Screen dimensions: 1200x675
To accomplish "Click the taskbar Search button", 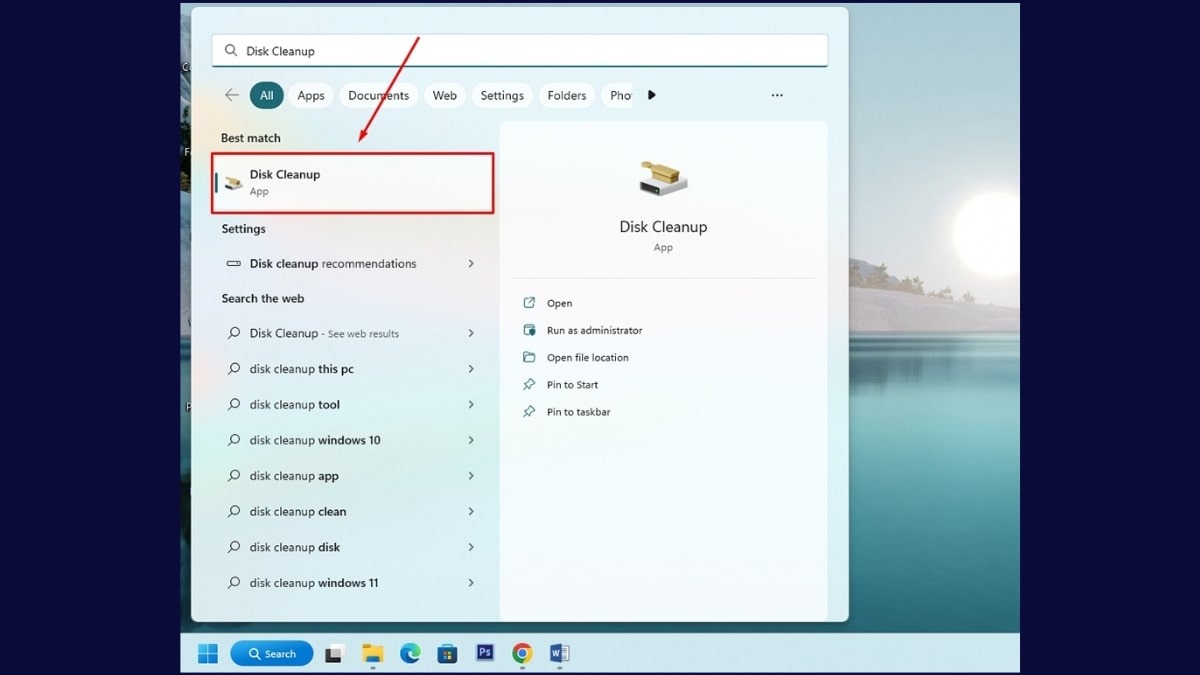I will coord(272,653).
